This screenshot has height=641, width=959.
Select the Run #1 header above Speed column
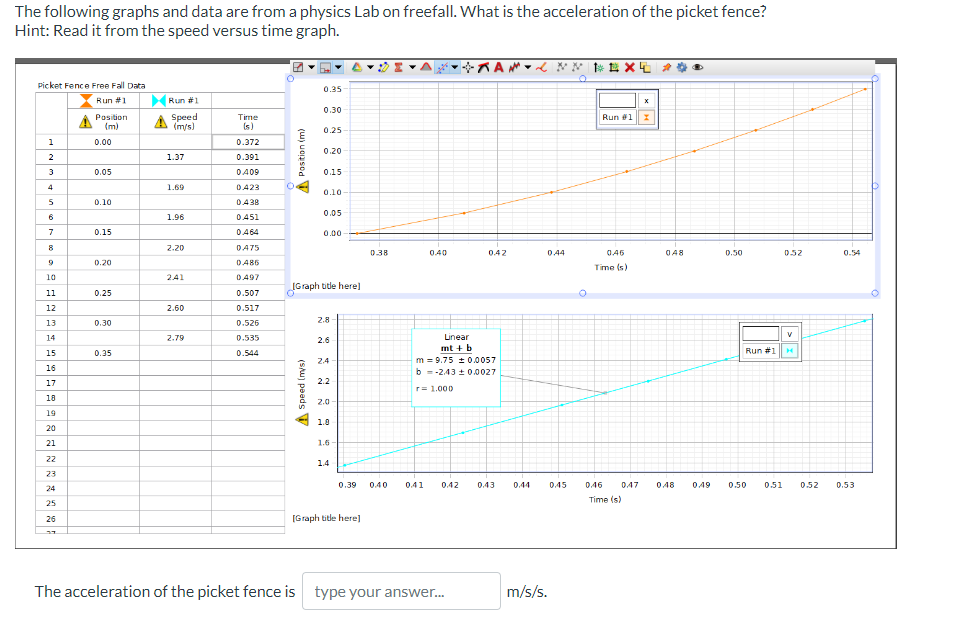click(184, 100)
